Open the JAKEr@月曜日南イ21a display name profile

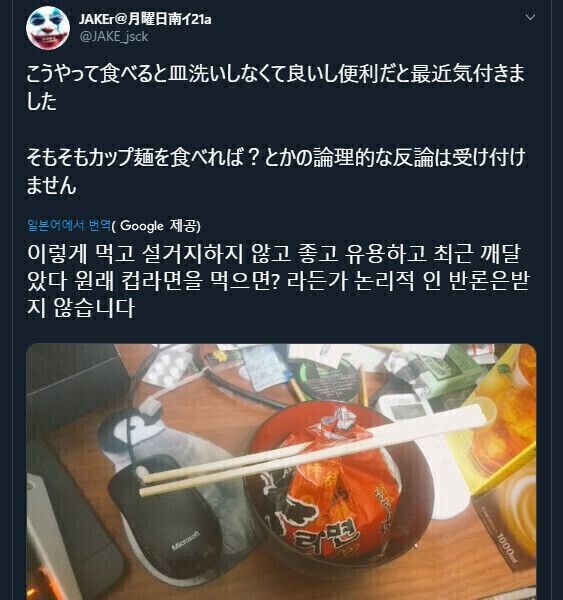[x=145, y=19]
